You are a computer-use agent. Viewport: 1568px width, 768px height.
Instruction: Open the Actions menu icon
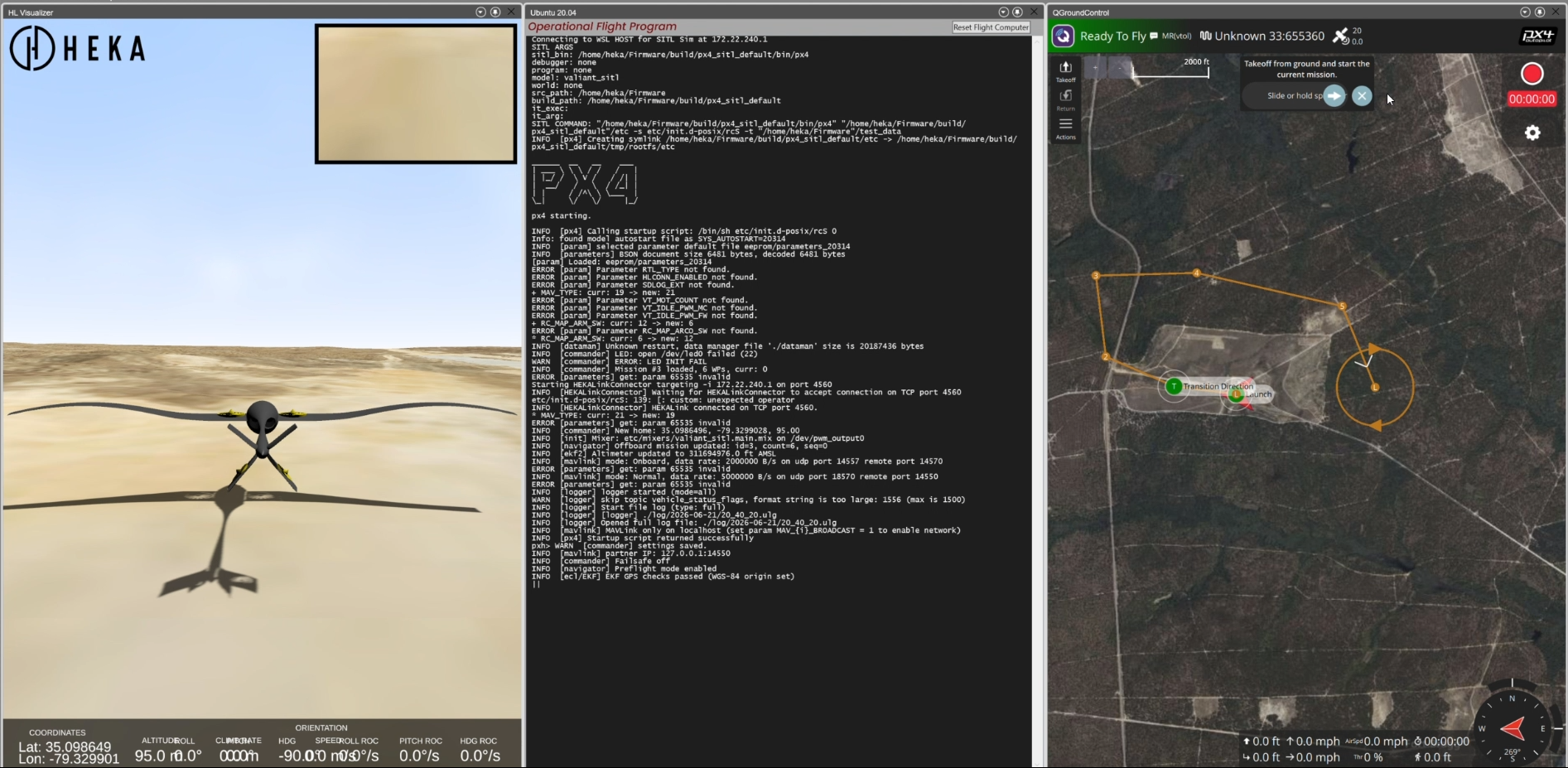pos(1065,128)
